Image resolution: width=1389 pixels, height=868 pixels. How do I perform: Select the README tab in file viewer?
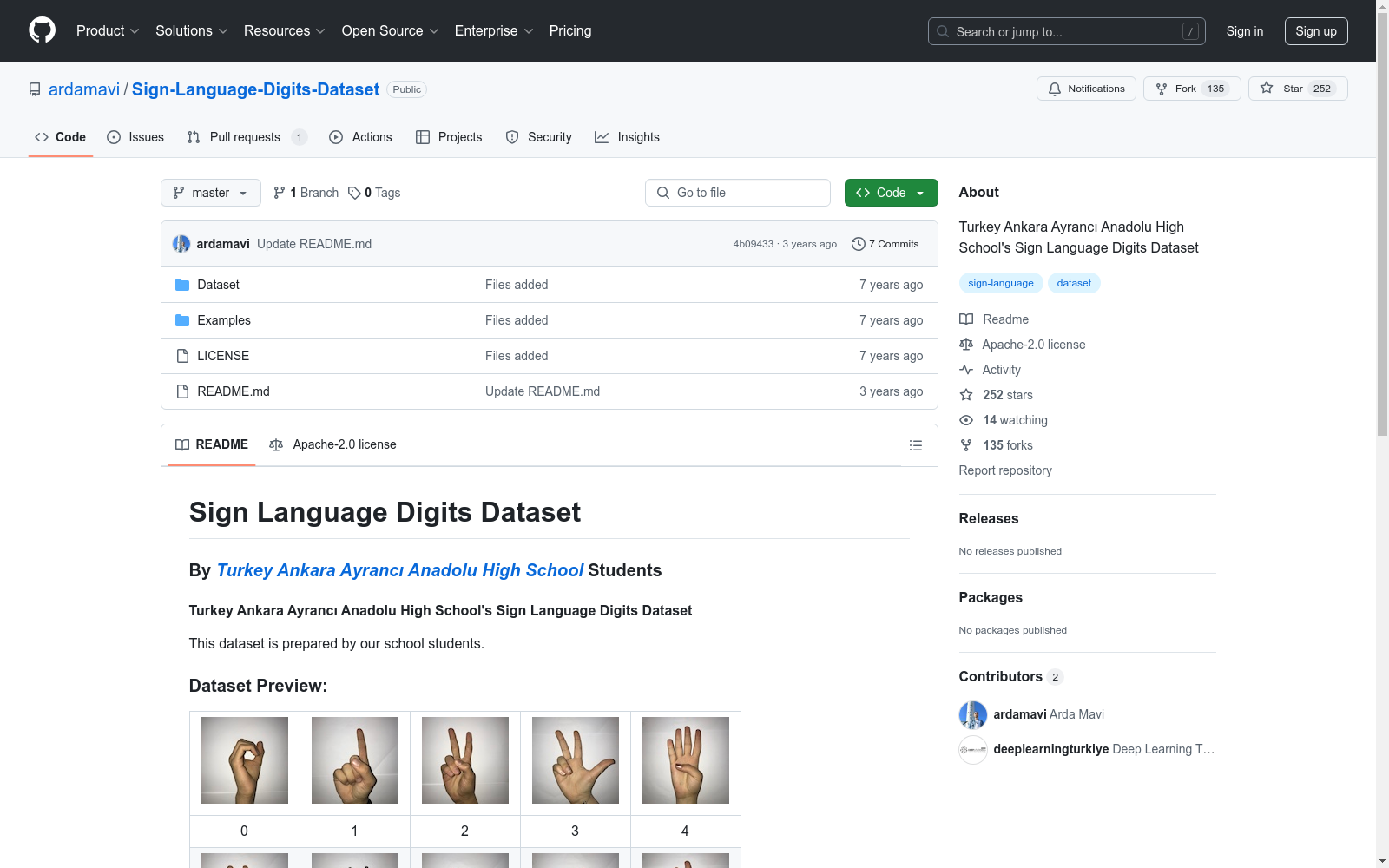coord(212,444)
